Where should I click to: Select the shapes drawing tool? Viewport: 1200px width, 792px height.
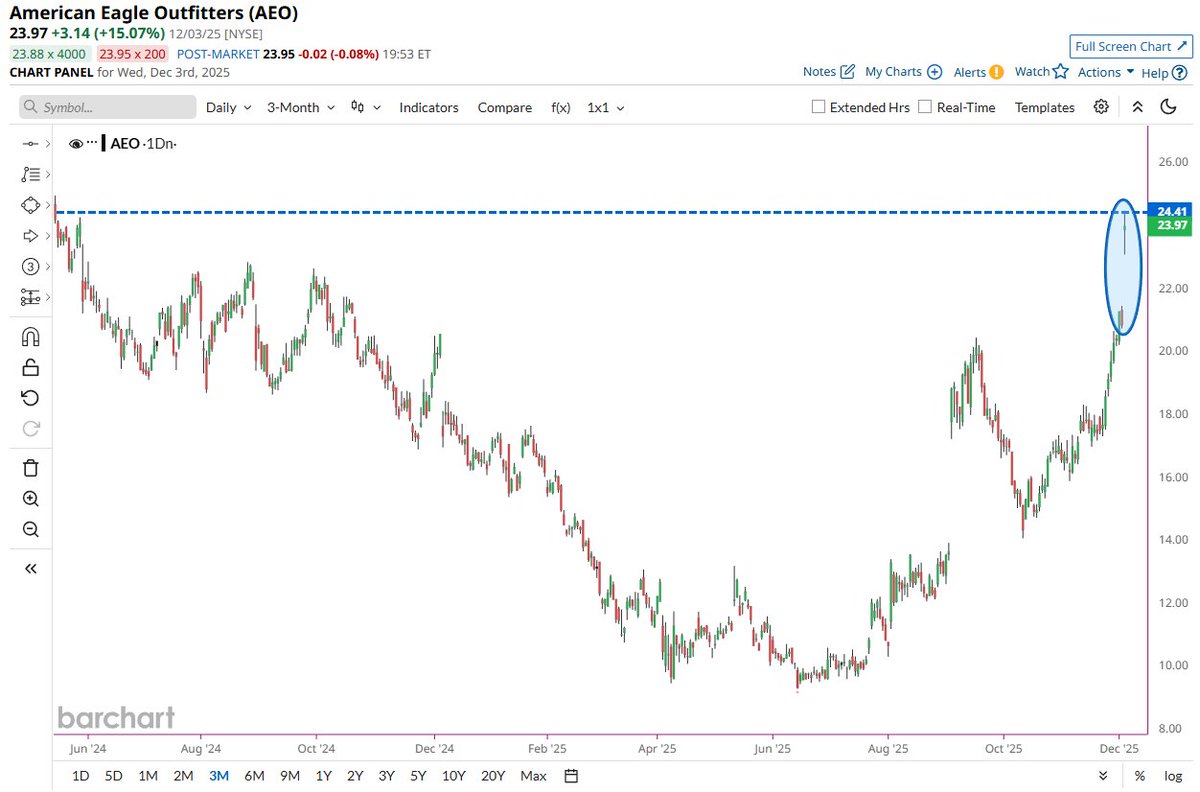(x=29, y=205)
